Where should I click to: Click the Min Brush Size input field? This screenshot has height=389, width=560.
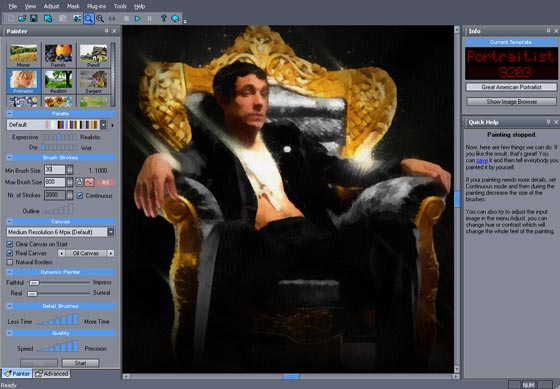click(x=55, y=170)
